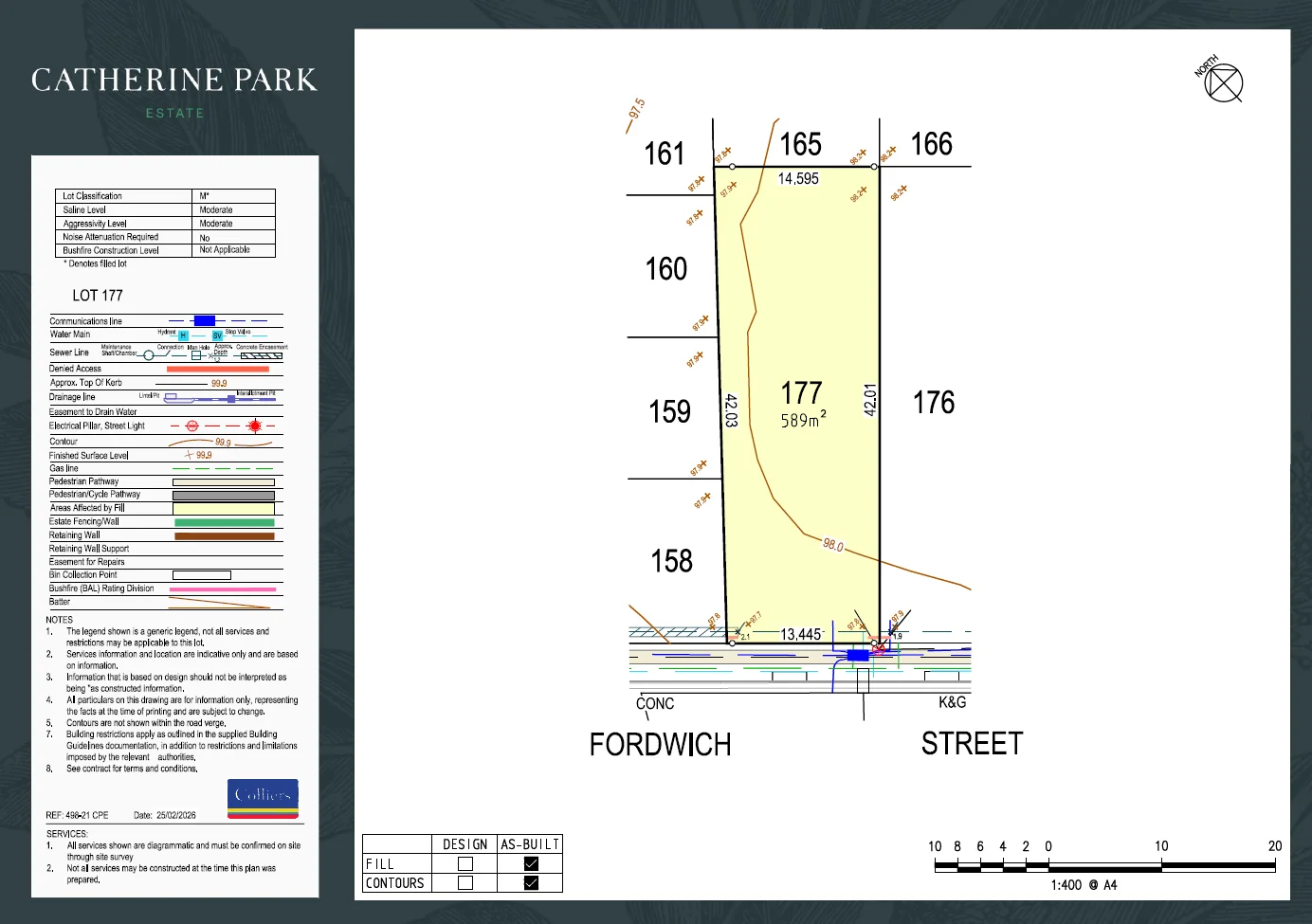This screenshot has width=1312, height=924.
Task: Click the Catherine Park Estate title
Action: [174, 91]
